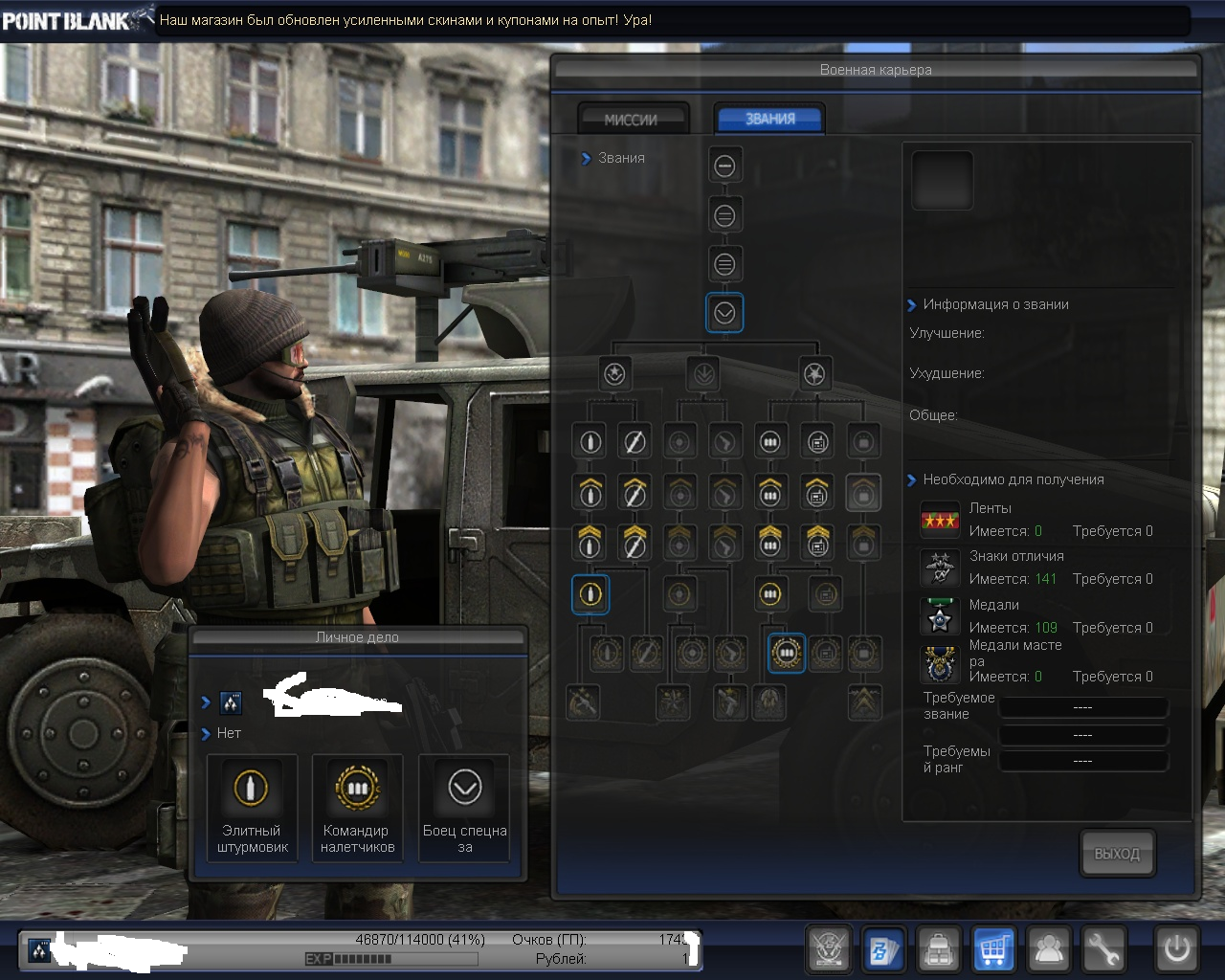Select the triple-bullet rank with double chevron
Viewport: 1225px width, 980px height.
coord(769,543)
